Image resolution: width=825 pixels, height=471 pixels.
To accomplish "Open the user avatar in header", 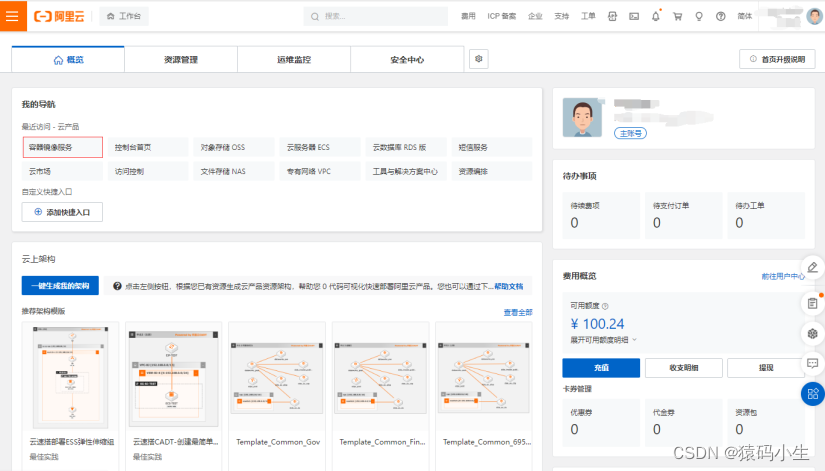I will pos(814,16).
